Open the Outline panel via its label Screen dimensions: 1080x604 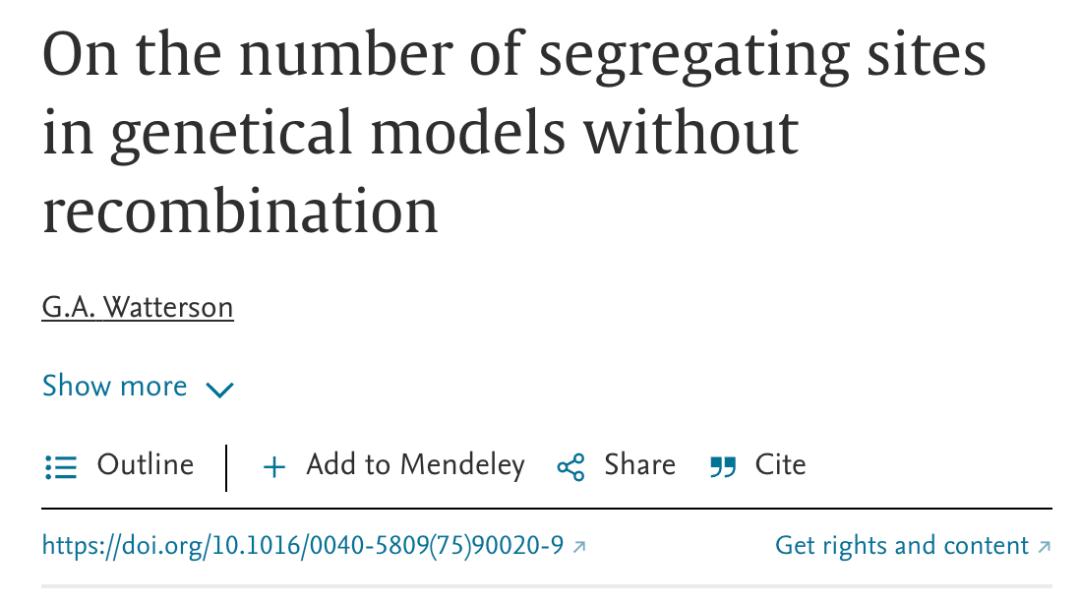point(145,465)
